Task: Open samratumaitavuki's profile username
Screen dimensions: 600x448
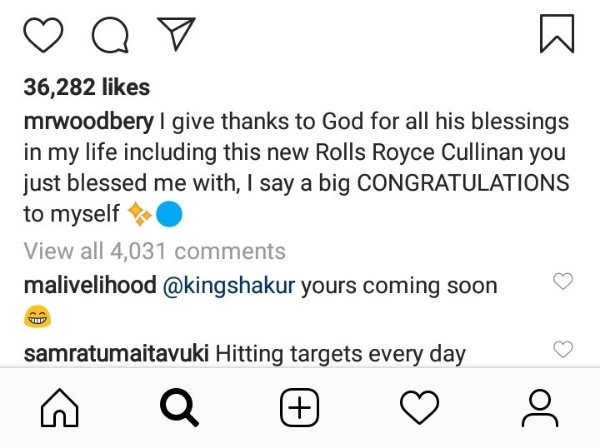Action: pos(116,354)
